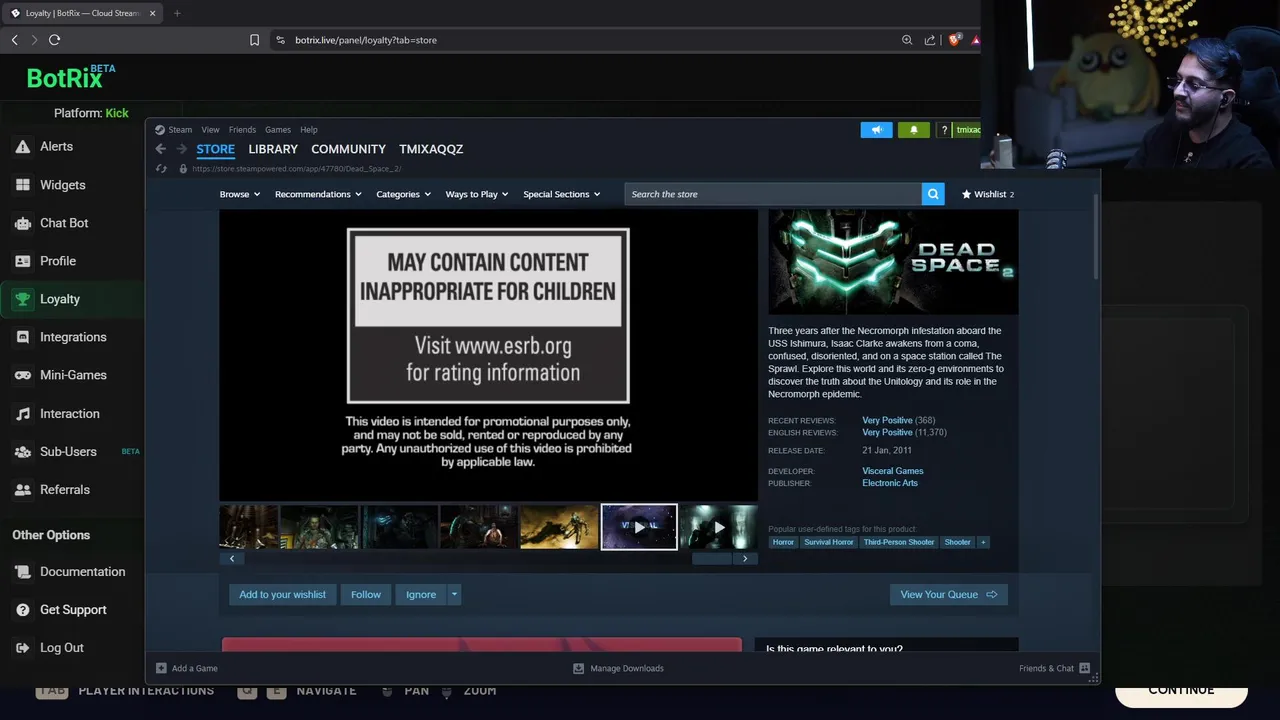Expand more tags with the plus button
The image size is (1280, 720).
(983, 542)
